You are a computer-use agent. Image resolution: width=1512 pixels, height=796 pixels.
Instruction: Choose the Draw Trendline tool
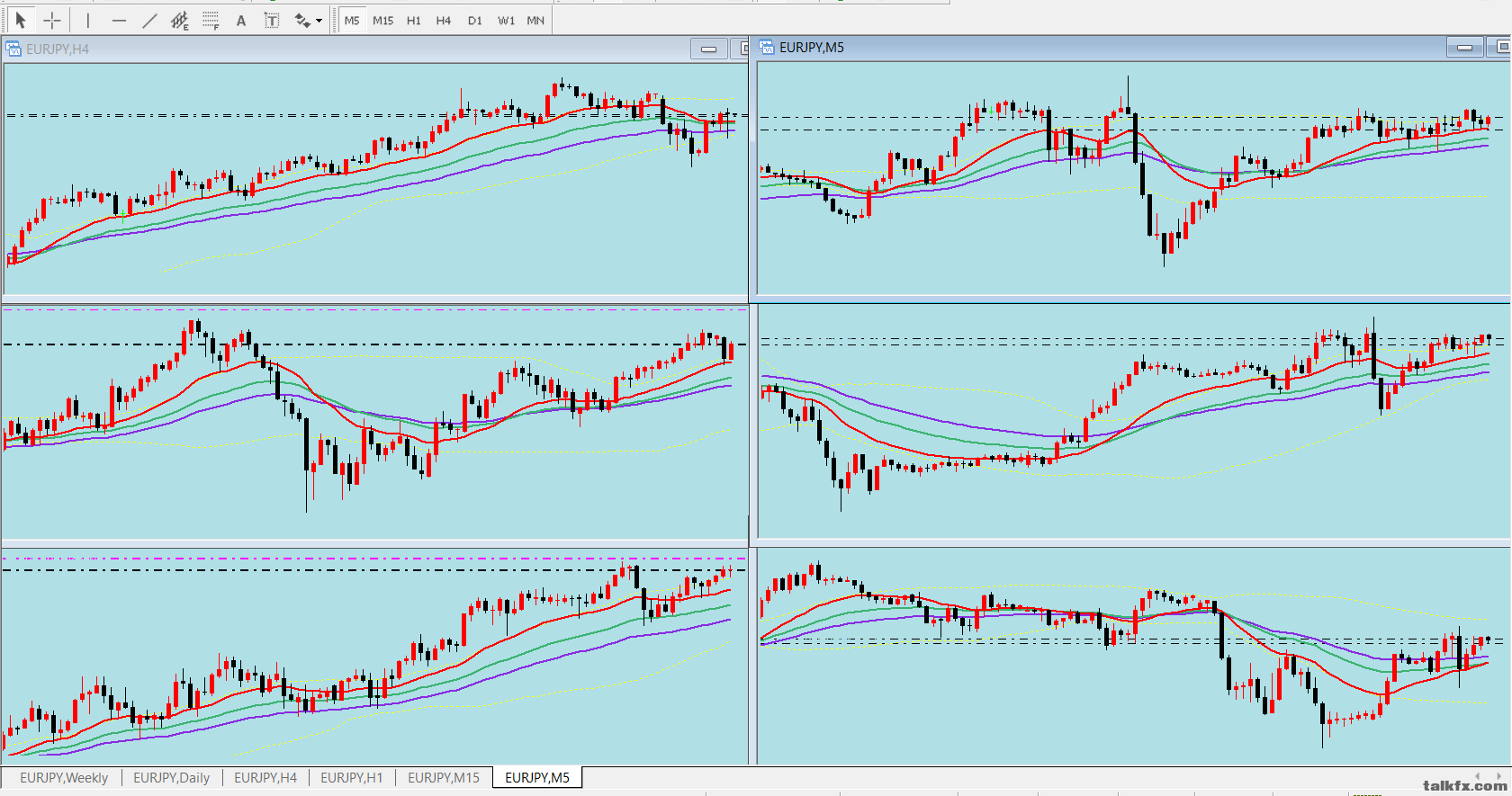[149, 20]
